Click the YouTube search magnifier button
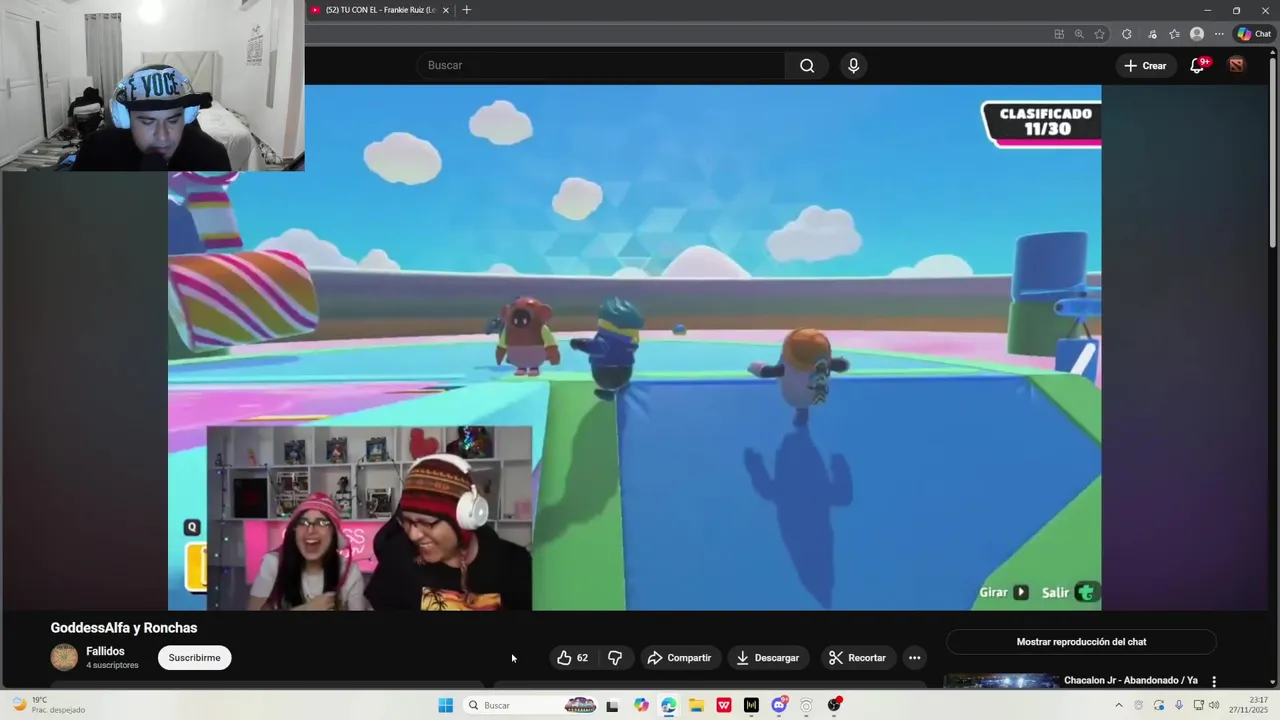The height and width of the screenshot is (720, 1280). pyautogui.click(x=807, y=66)
